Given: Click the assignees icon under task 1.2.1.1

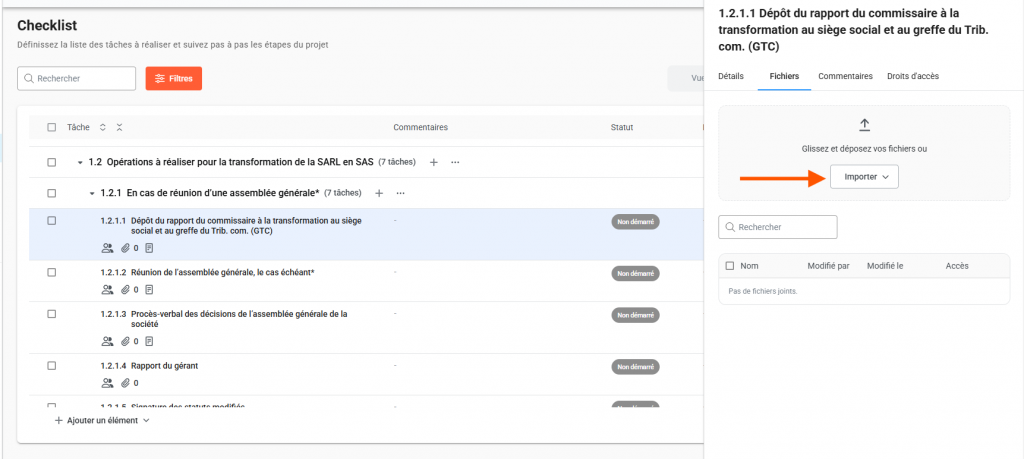Looking at the screenshot, I should coord(107,247).
